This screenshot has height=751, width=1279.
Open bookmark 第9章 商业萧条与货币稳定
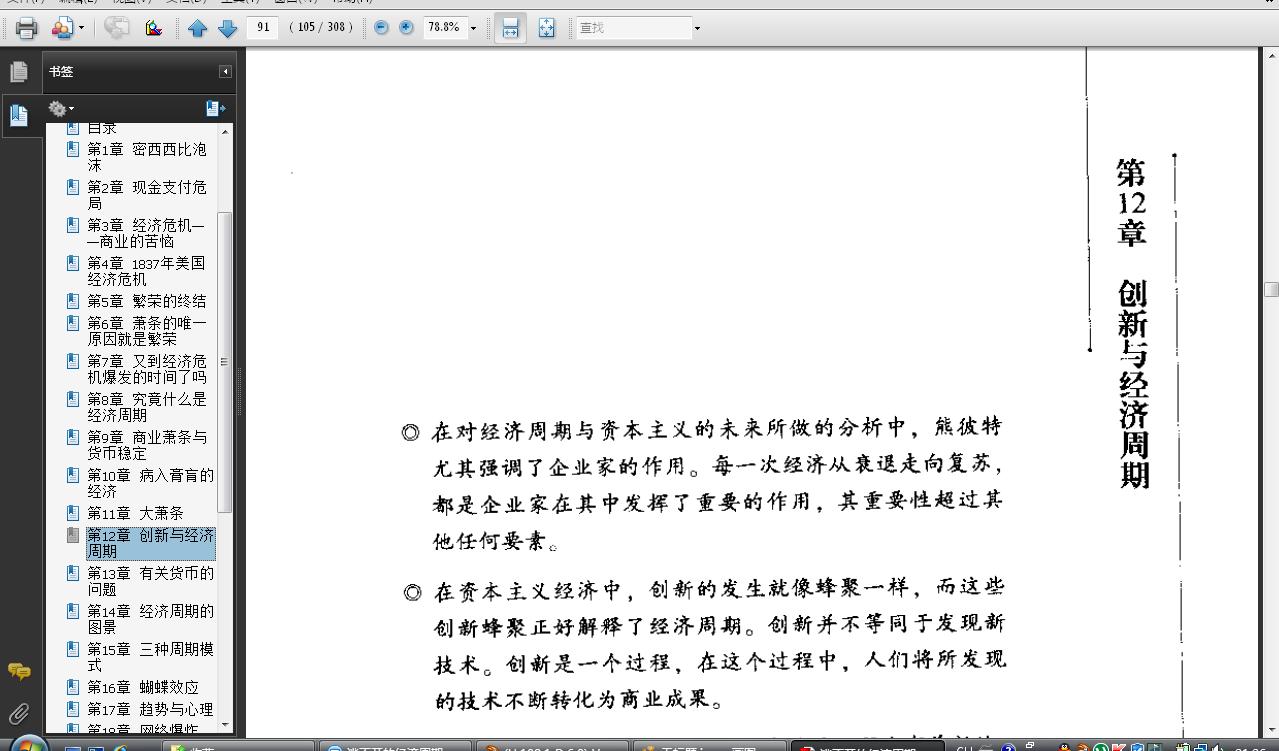point(146,445)
